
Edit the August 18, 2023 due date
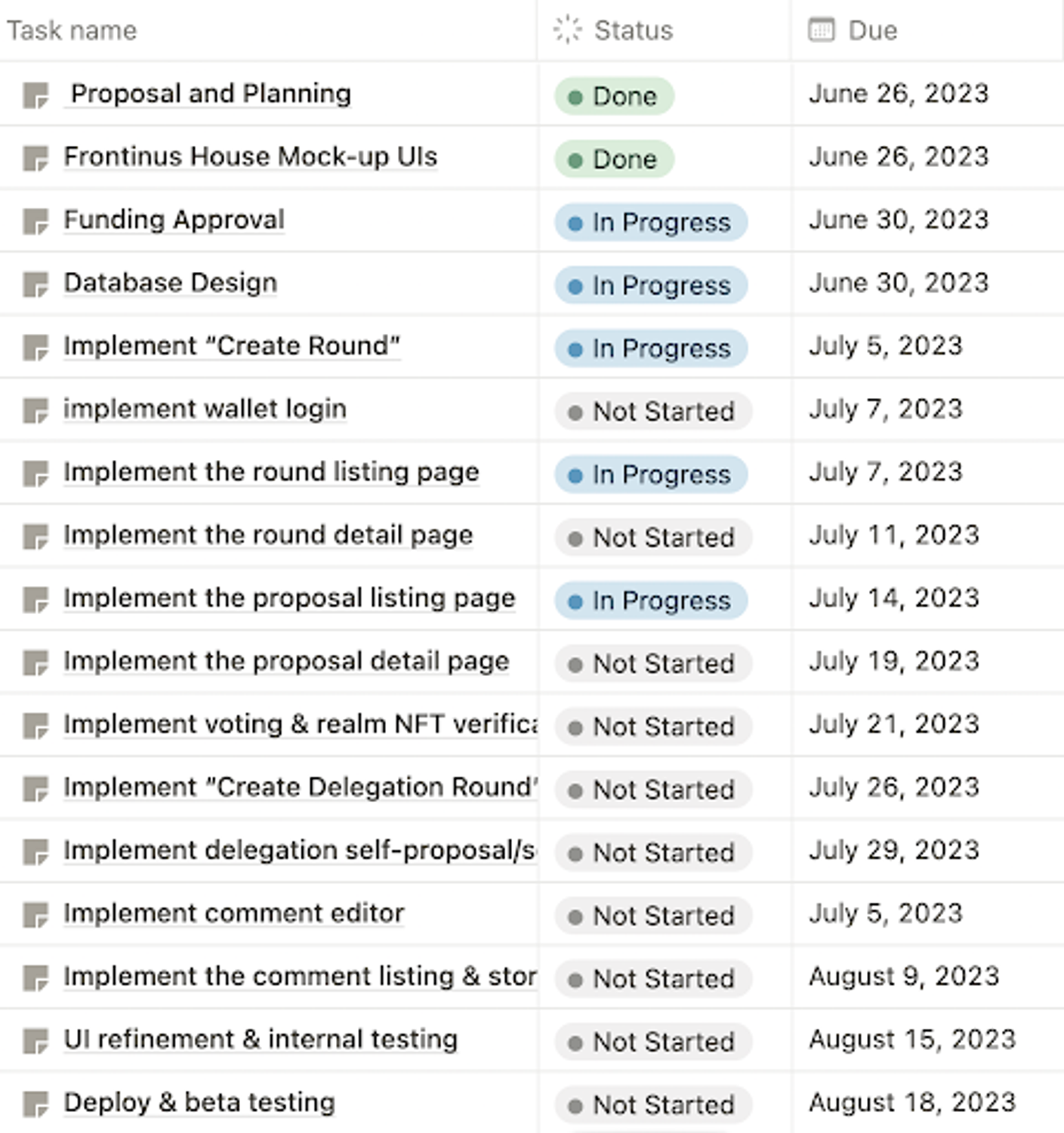pyautogui.click(x=911, y=1103)
